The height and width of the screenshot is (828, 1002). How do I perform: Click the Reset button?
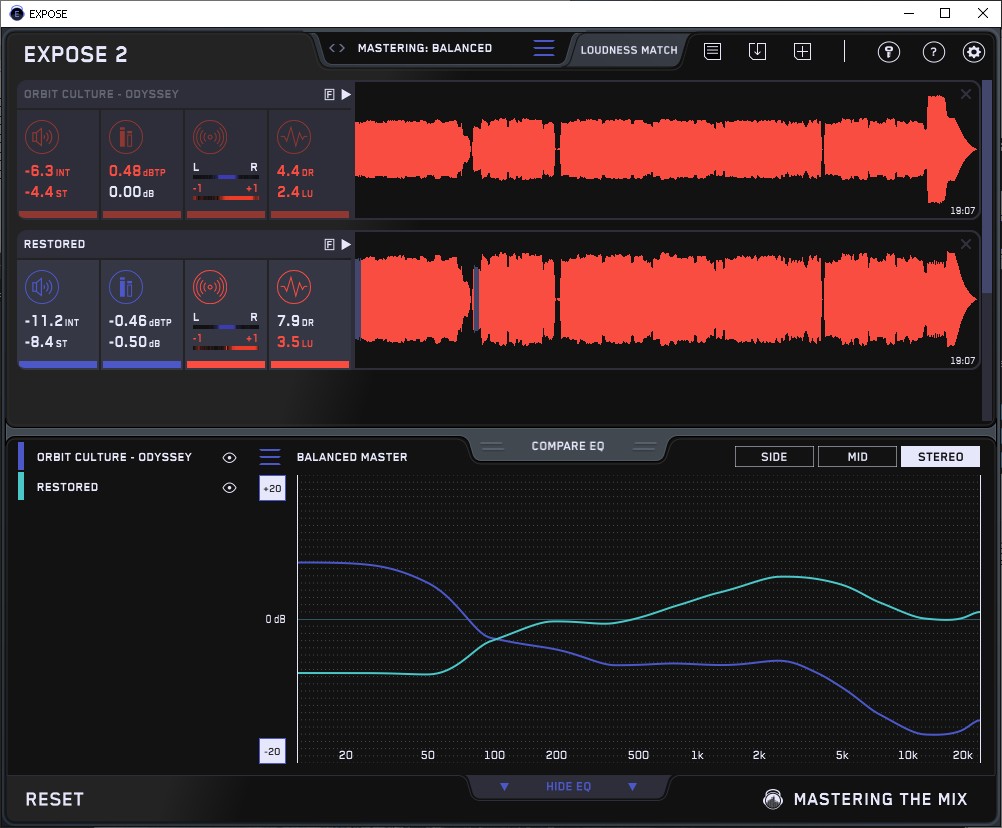[54, 799]
